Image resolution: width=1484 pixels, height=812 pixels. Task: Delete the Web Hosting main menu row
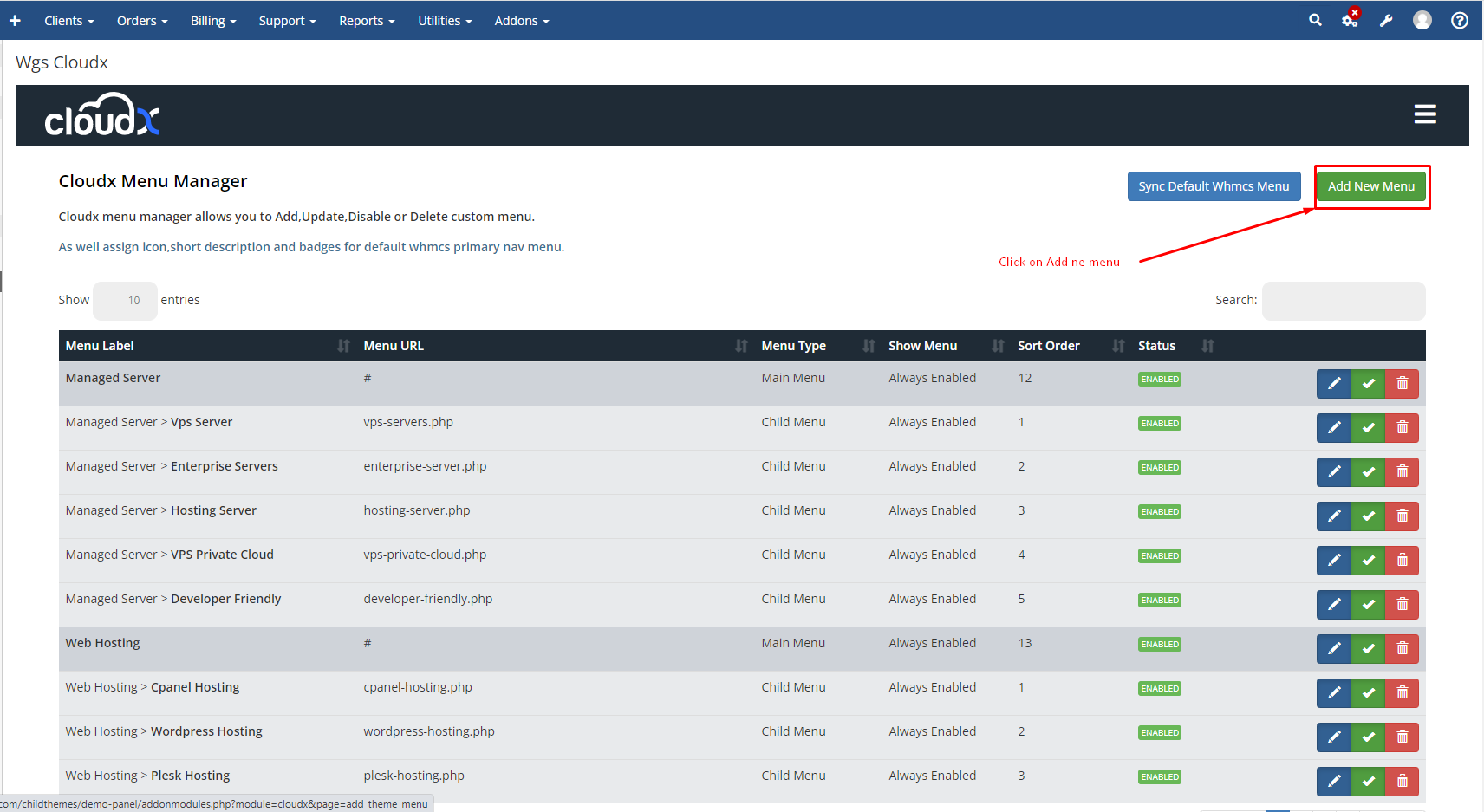coord(1403,649)
